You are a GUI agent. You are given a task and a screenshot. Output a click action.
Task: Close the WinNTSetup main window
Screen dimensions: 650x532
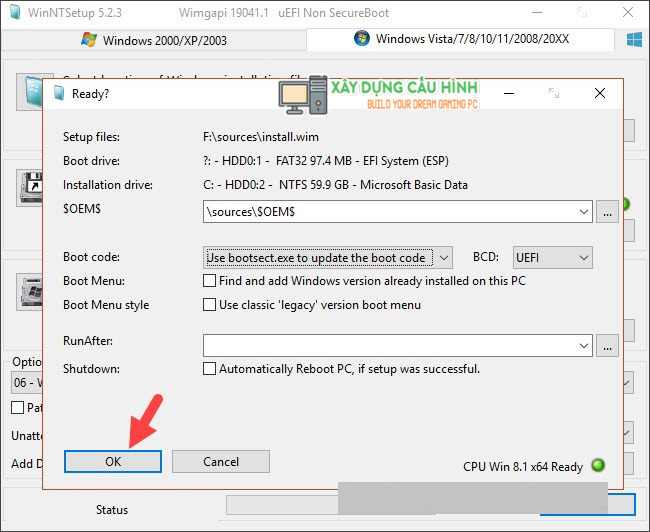click(x=628, y=12)
